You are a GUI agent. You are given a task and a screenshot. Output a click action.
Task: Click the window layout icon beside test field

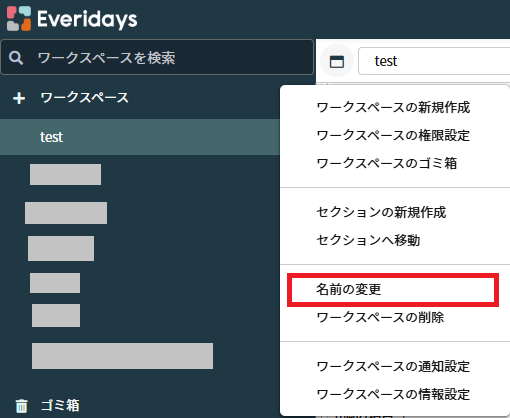click(337, 61)
